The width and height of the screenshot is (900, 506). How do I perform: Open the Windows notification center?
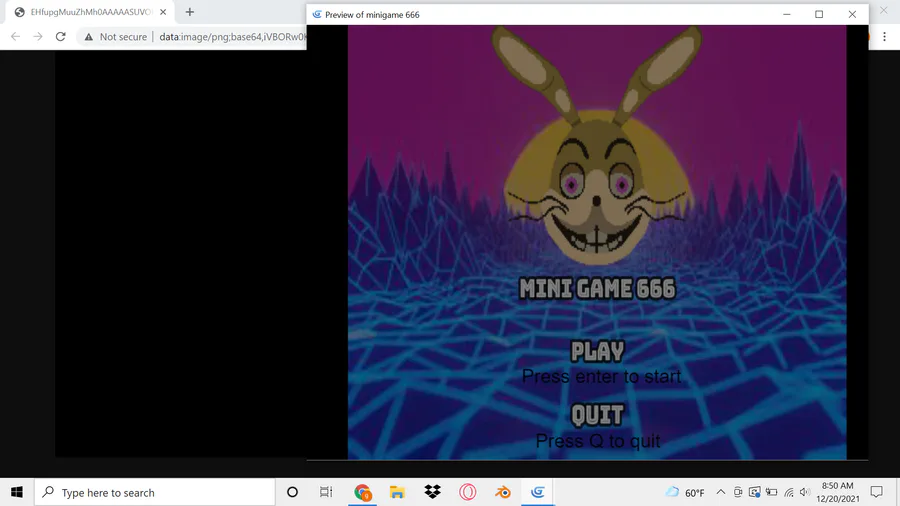[876, 492]
